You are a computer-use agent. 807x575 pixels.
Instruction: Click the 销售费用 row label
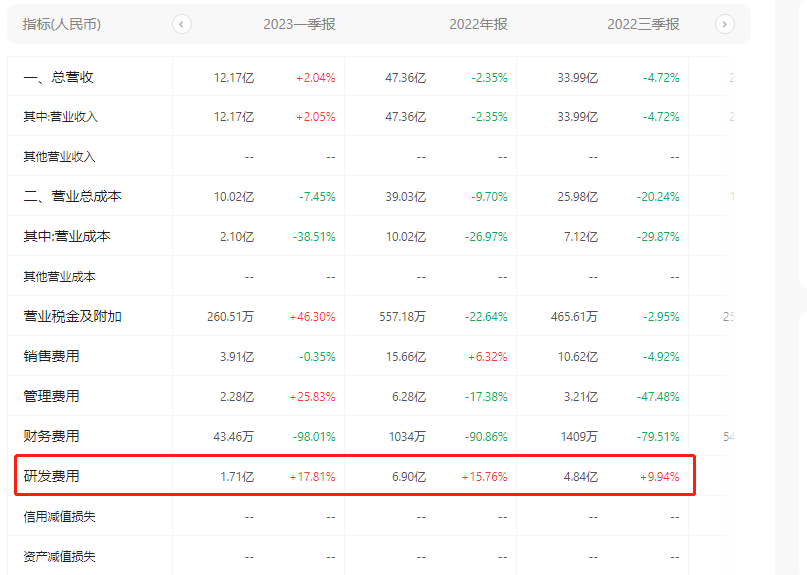[51, 357]
